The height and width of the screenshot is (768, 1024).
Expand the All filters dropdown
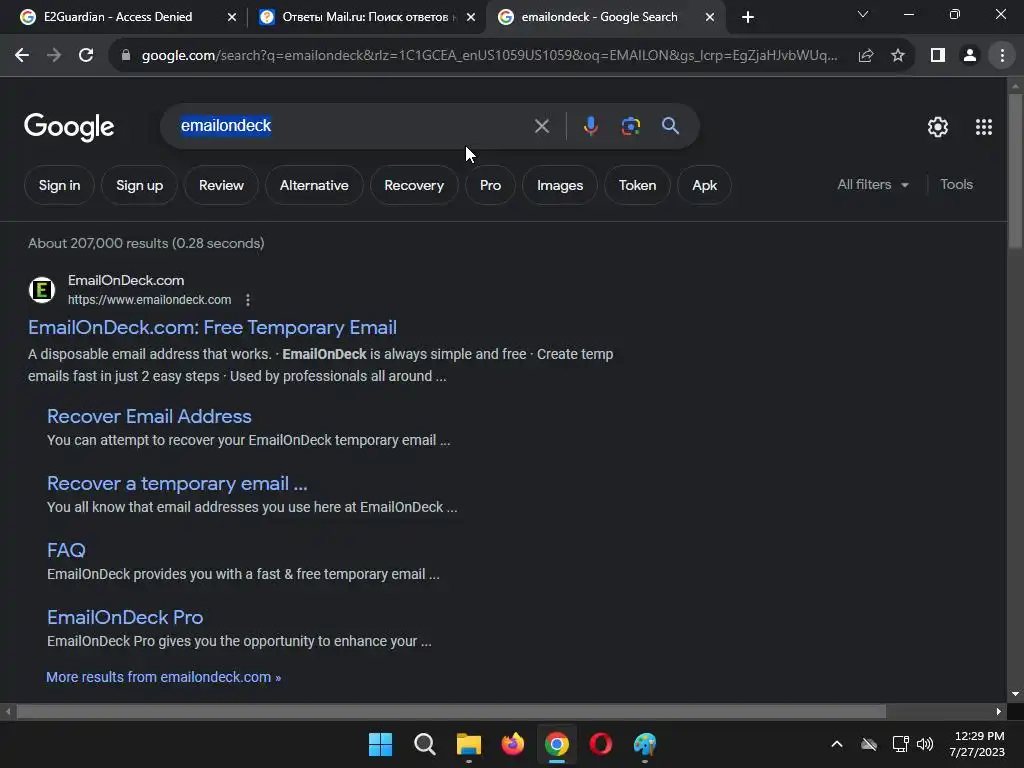[x=873, y=185]
